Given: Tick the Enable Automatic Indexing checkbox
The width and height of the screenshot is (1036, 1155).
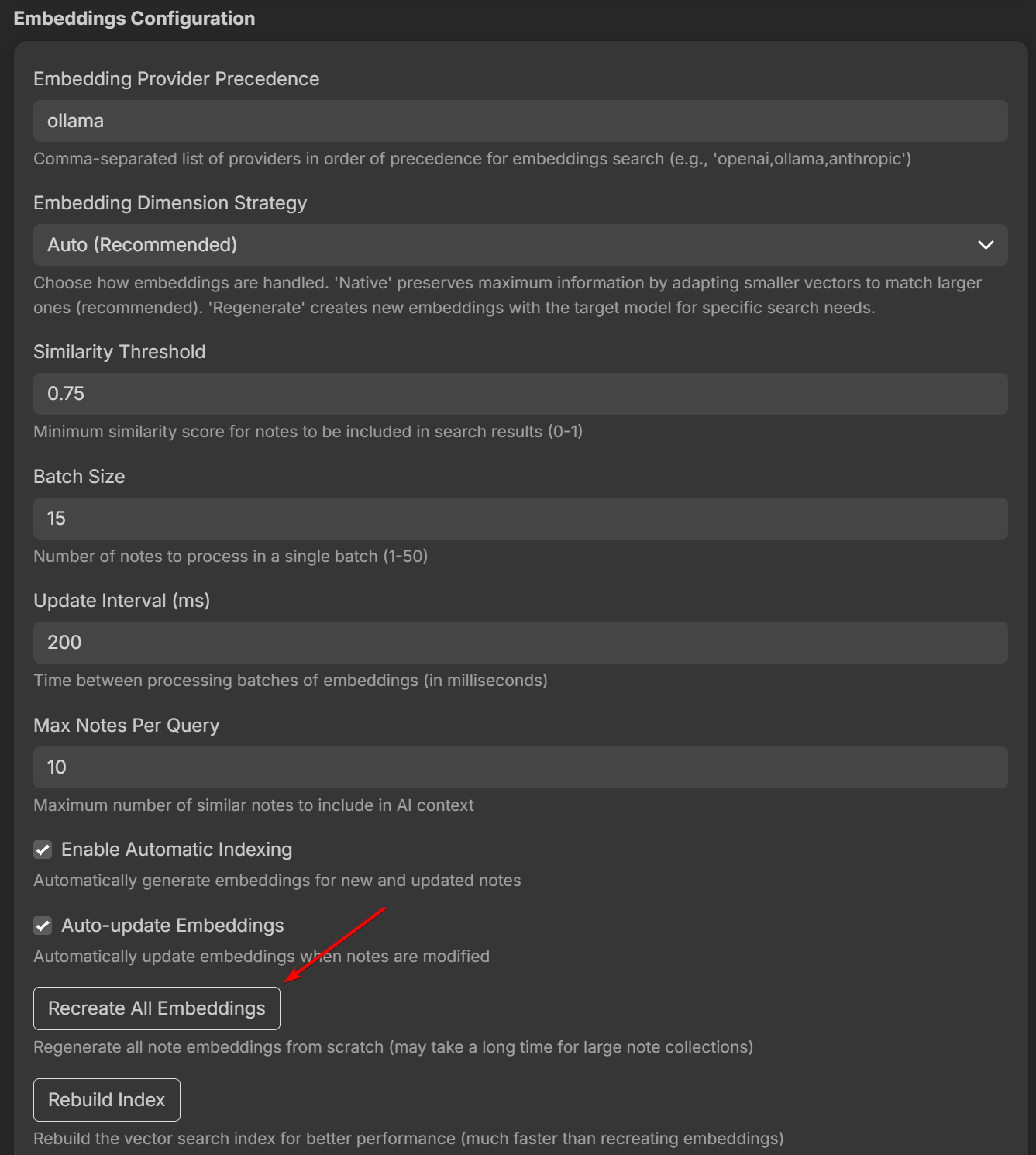Looking at the screenshot, I should pyautogui.click(x=43, y=850).
